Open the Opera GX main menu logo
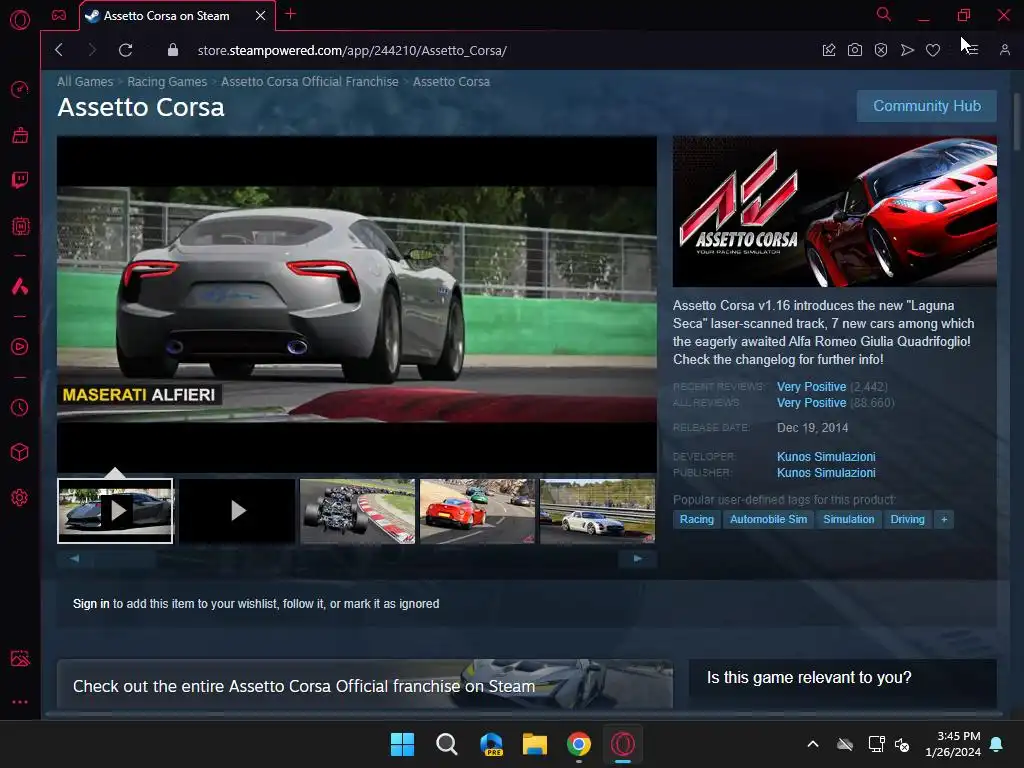The height and width of the screenshot is (768, 1024). coord(20,20)
